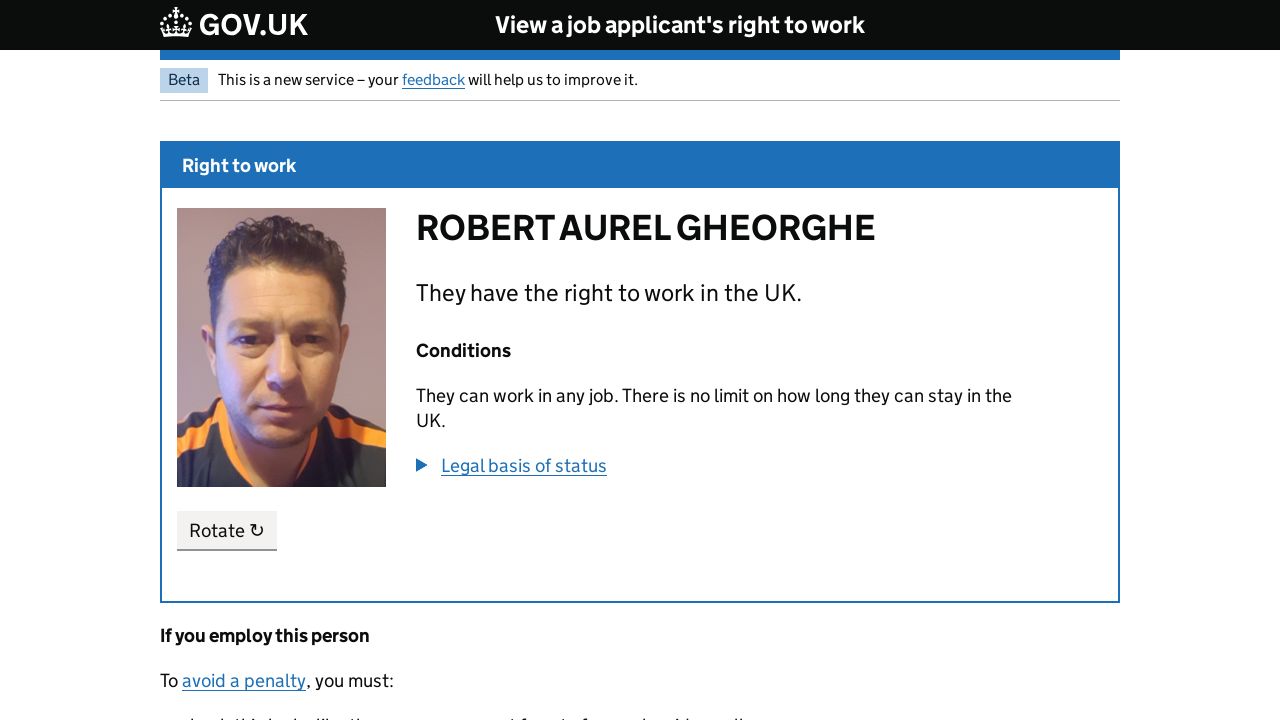
Task: Open the "View a job applicant's right to work" header title
Action: coord(679,25)
